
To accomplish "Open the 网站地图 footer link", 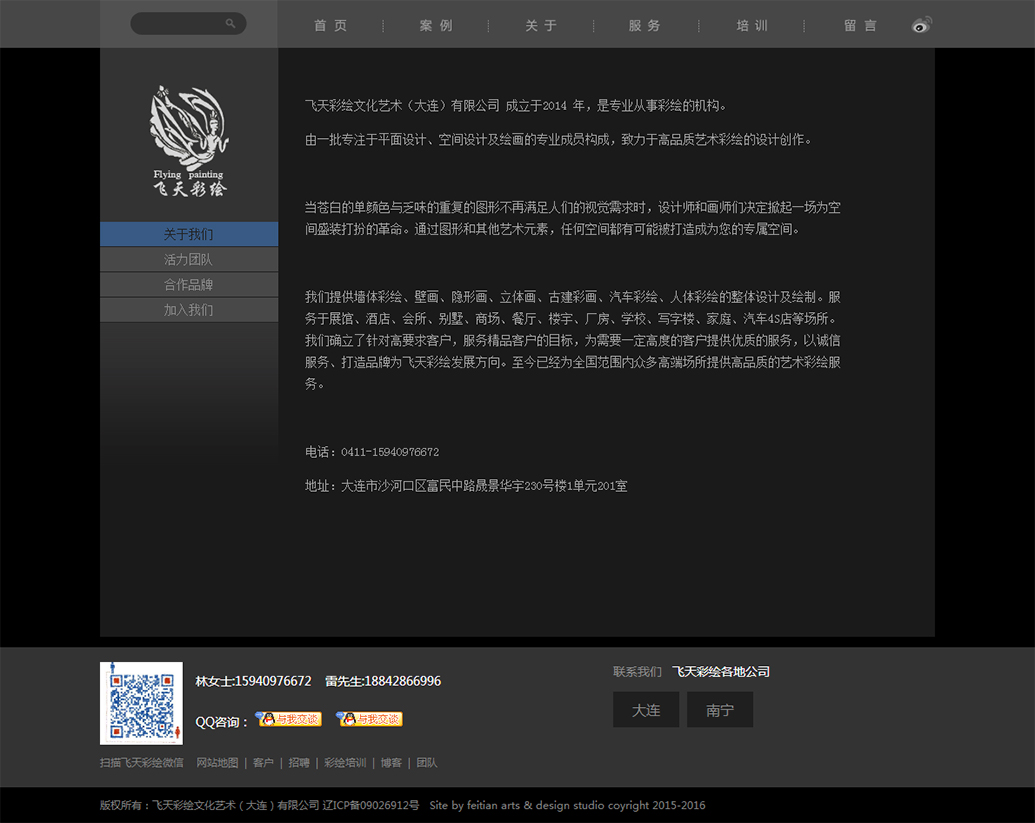I will tap(217, 763).
